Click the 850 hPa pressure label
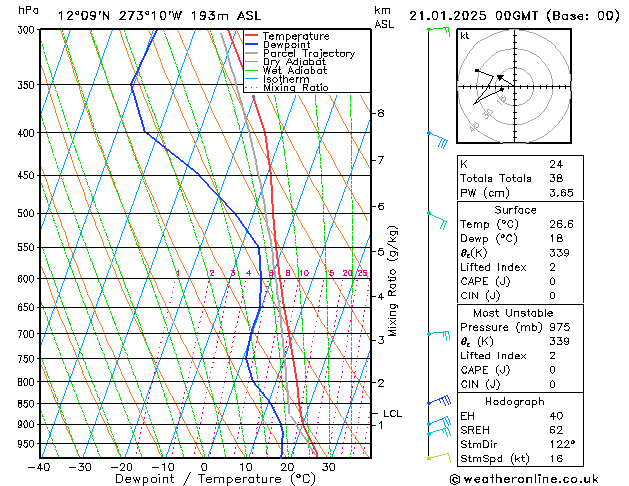 (28, 404)
